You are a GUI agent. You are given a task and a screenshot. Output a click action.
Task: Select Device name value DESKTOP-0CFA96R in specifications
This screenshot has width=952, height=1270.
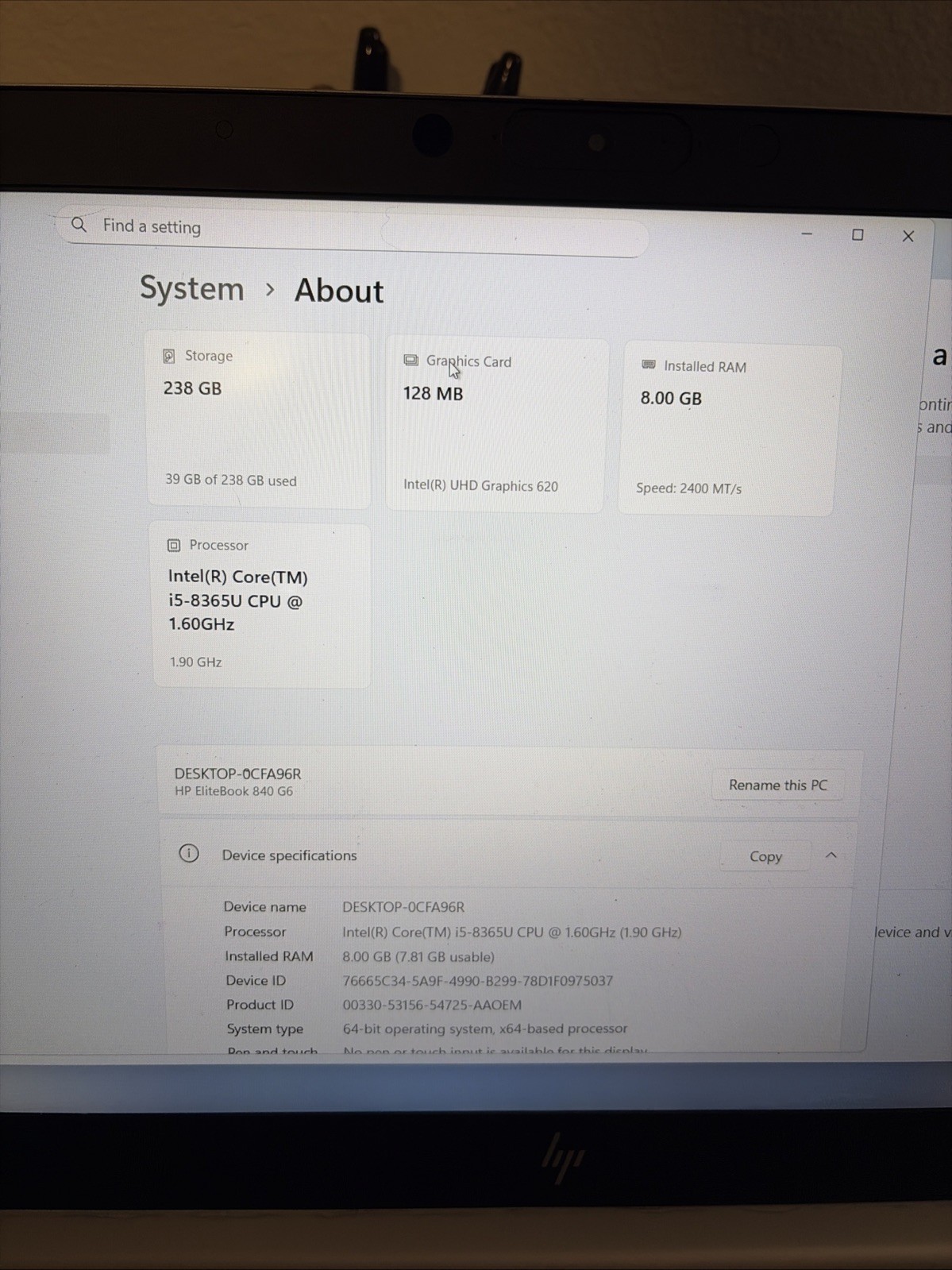click(403, 907)
